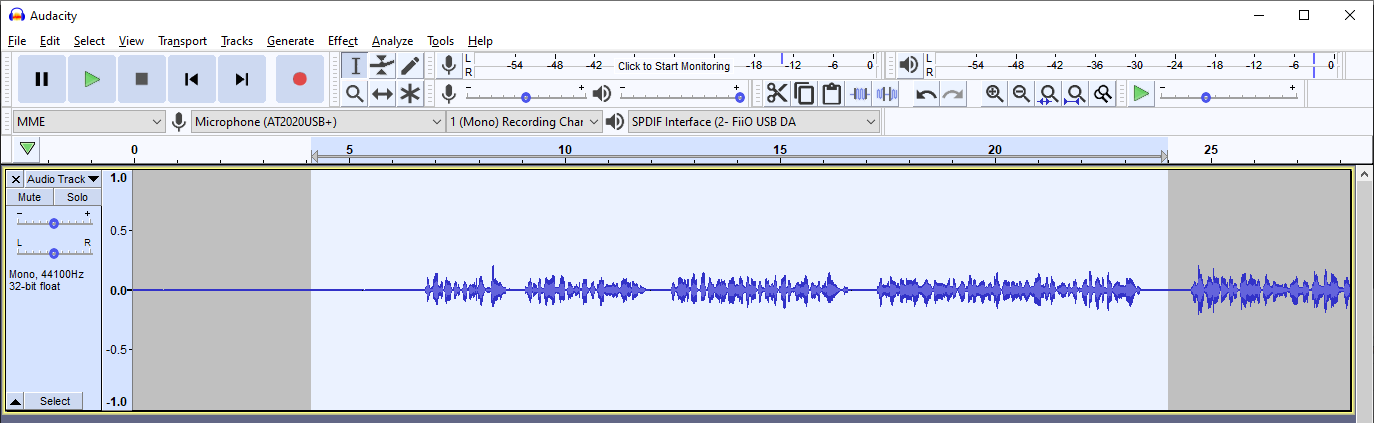Solo the Audio Track
1374x423 pixels.
pyautogui.click(x=77, y=198)
